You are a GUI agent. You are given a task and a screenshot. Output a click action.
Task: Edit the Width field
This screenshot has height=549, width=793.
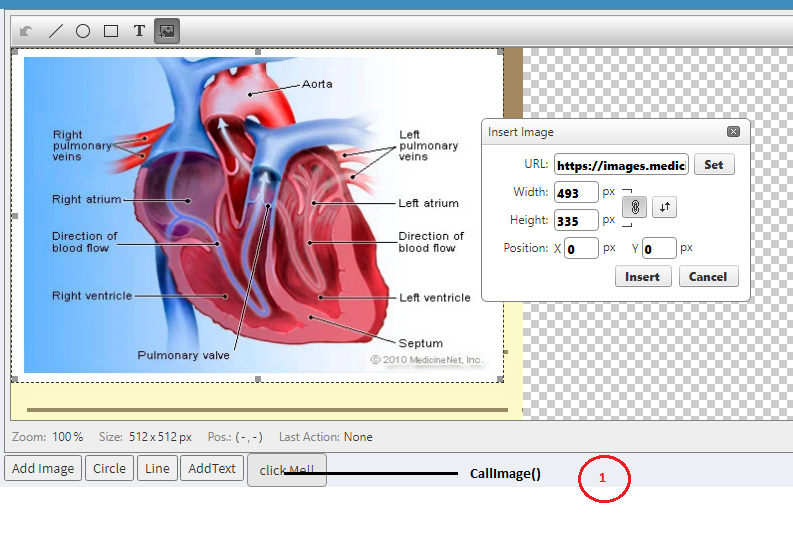point(576,193)
